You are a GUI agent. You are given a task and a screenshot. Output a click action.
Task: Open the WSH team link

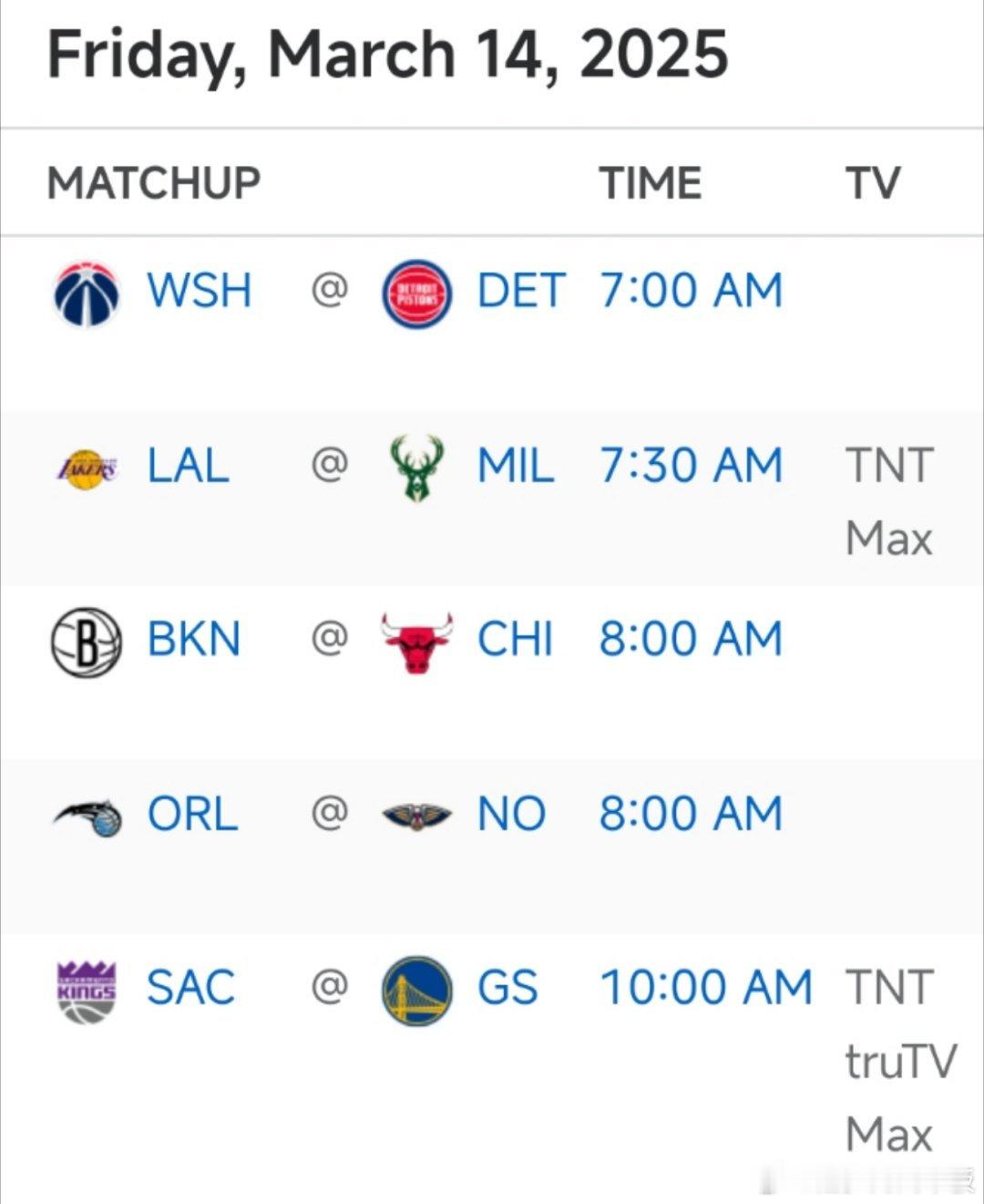point(200,291)
